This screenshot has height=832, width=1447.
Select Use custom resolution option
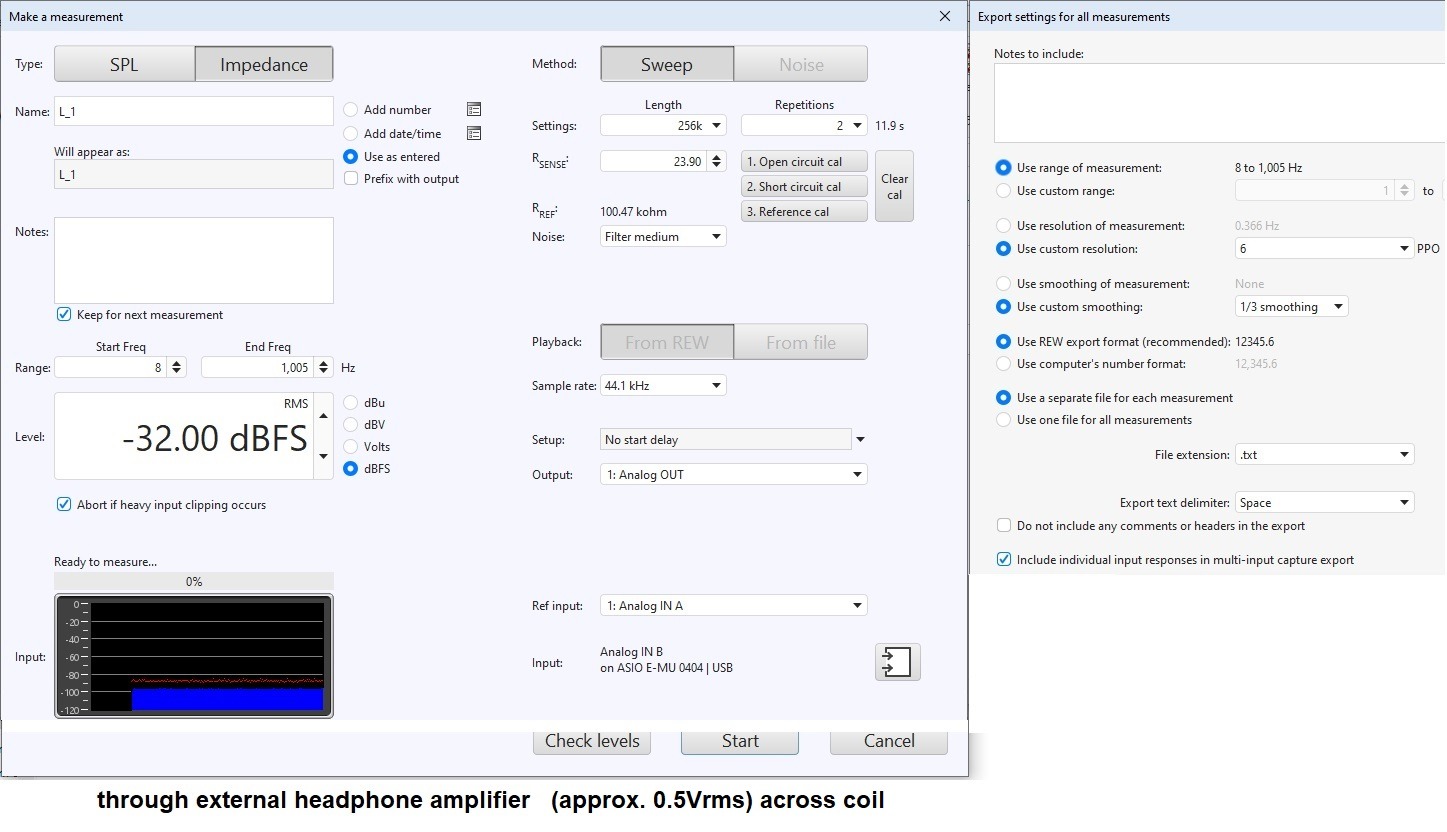point(1004,249)
